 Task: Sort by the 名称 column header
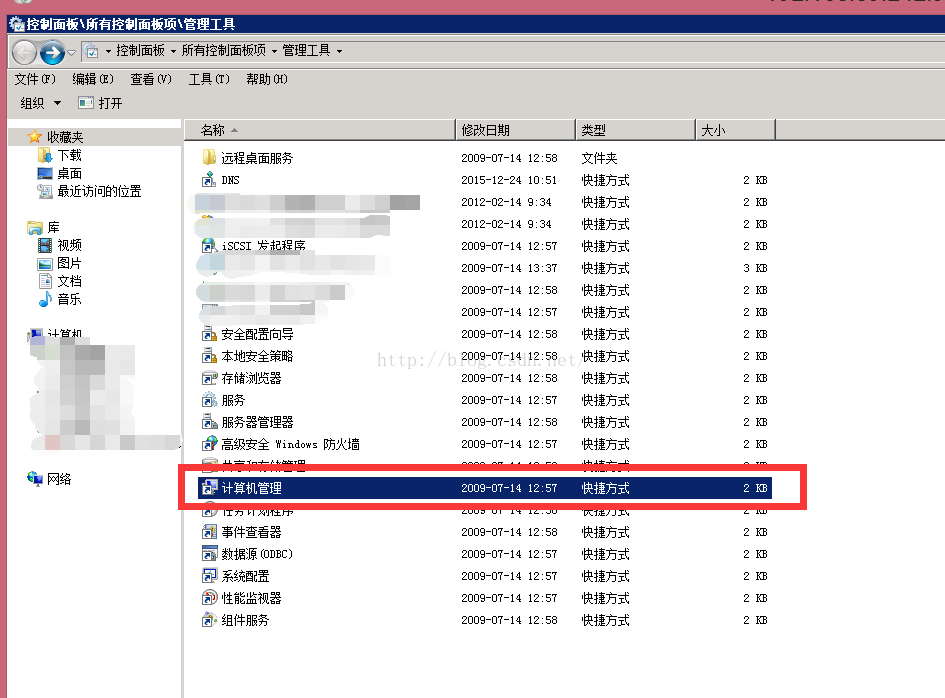click(x=319, y=130)
